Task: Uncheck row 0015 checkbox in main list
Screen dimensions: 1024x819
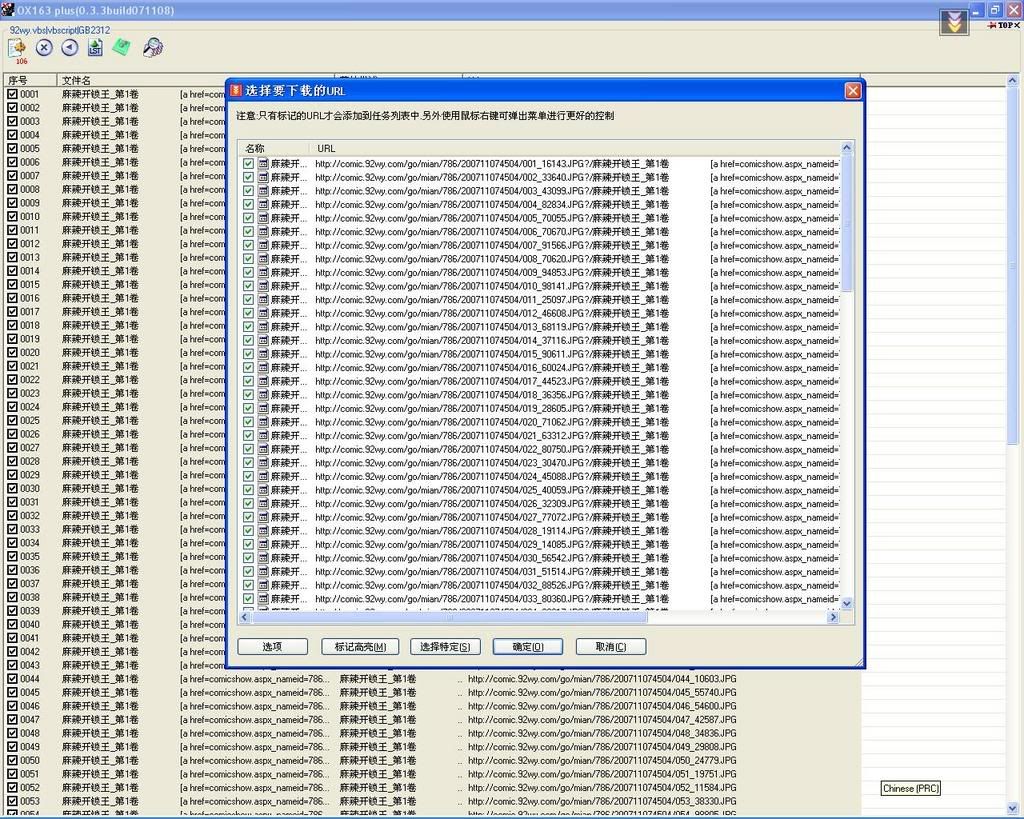Action: [x=12, y=285]
